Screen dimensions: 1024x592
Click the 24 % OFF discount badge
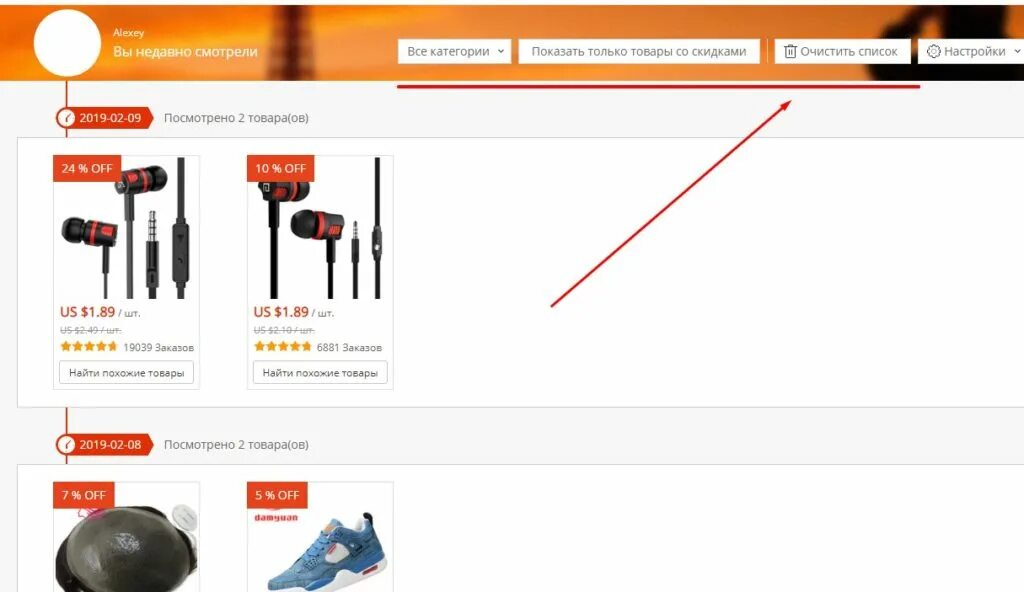point(87,169)
